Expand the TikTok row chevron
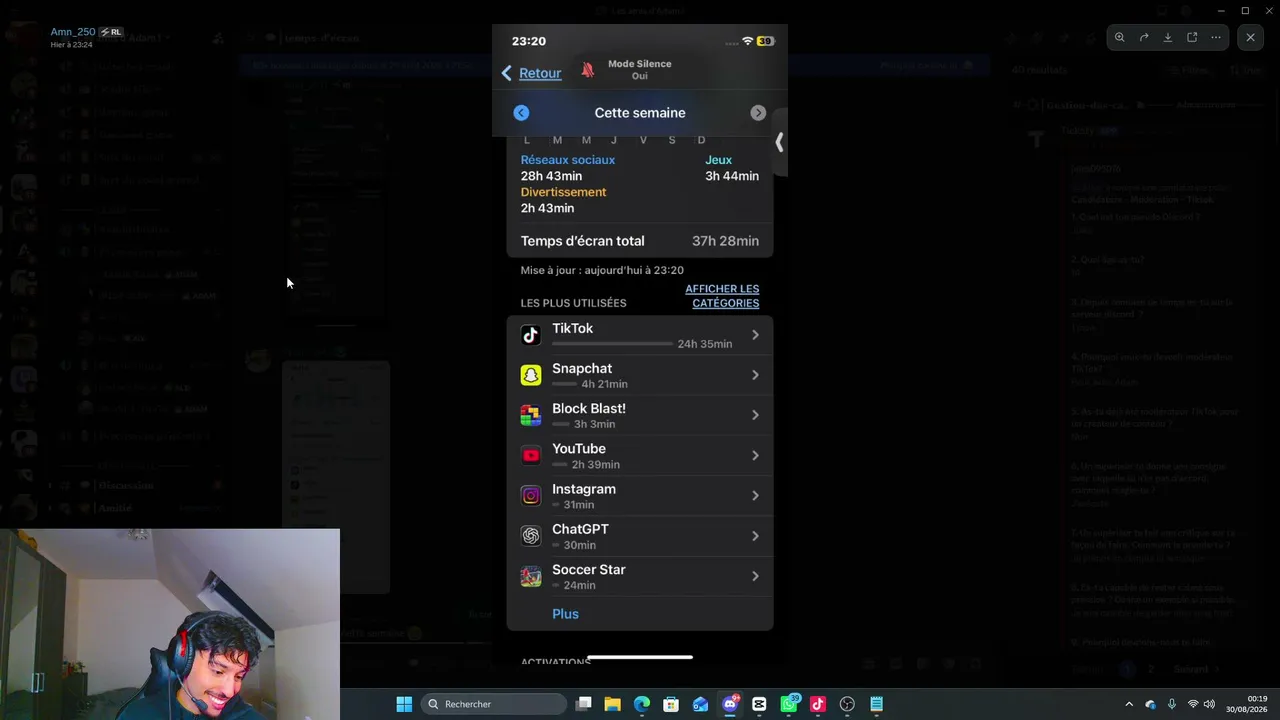 pos(755,335)
